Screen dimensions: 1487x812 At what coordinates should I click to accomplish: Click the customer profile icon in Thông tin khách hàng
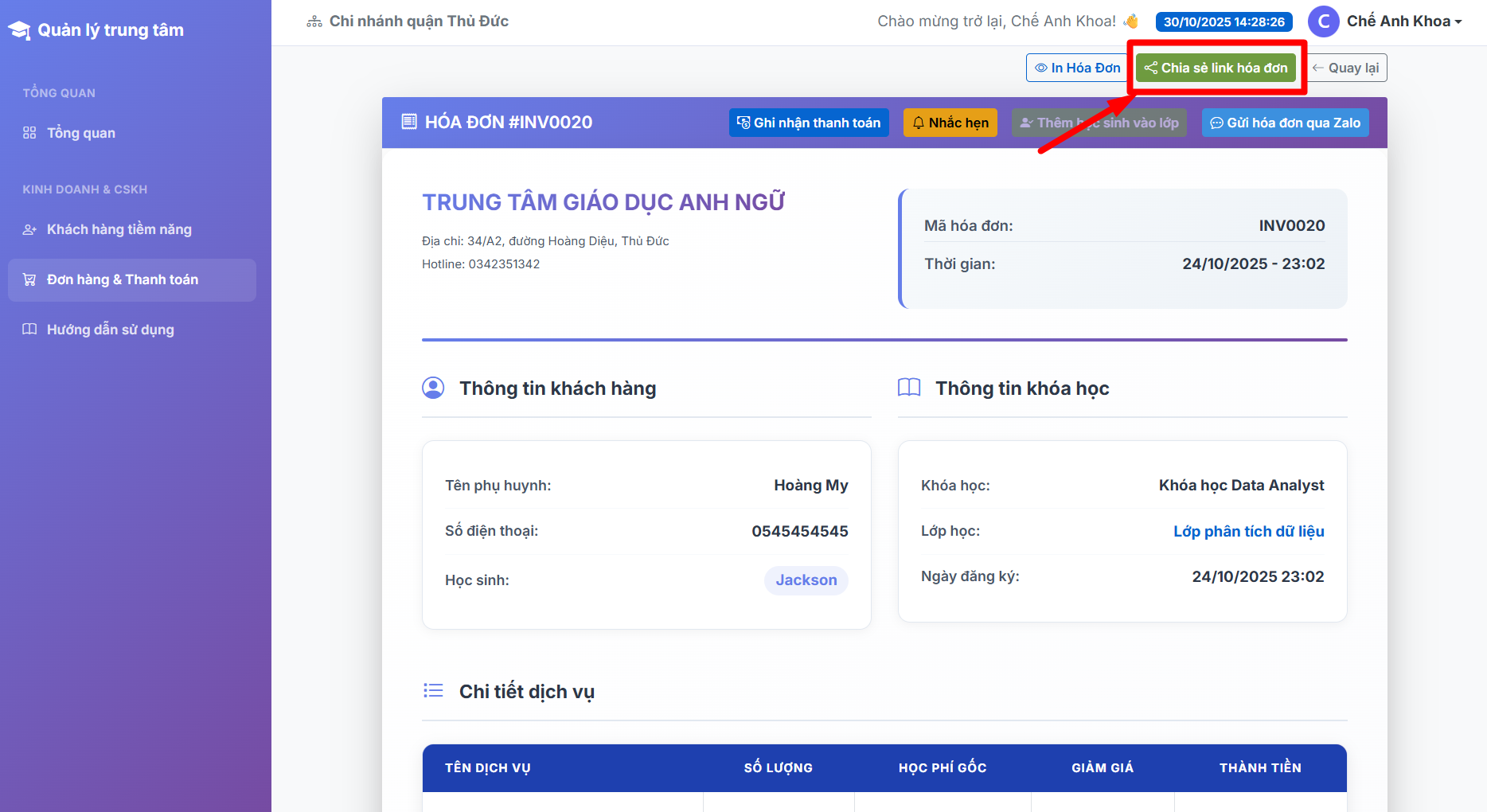coord(433,388)
